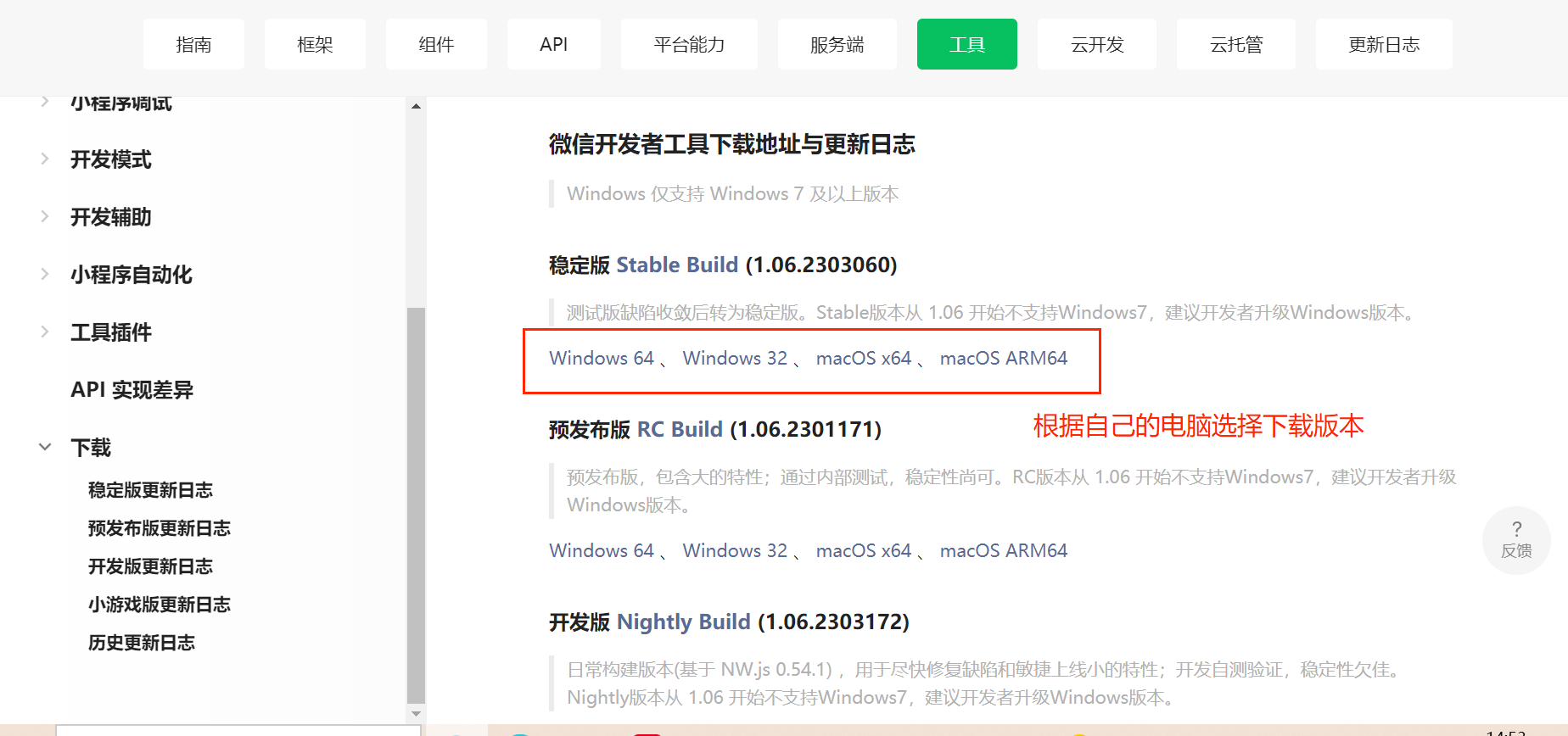Open the 框架 tab

point(315,44)
